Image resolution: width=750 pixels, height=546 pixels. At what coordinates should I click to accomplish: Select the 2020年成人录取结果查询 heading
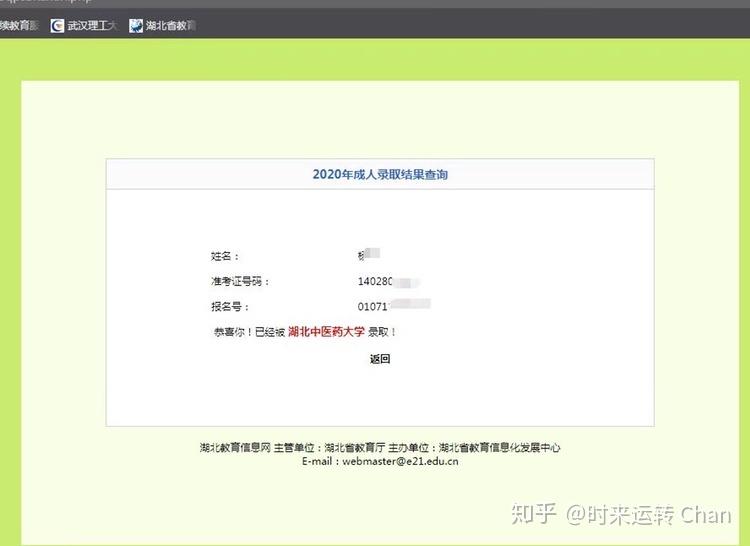(x=380, y=175)
